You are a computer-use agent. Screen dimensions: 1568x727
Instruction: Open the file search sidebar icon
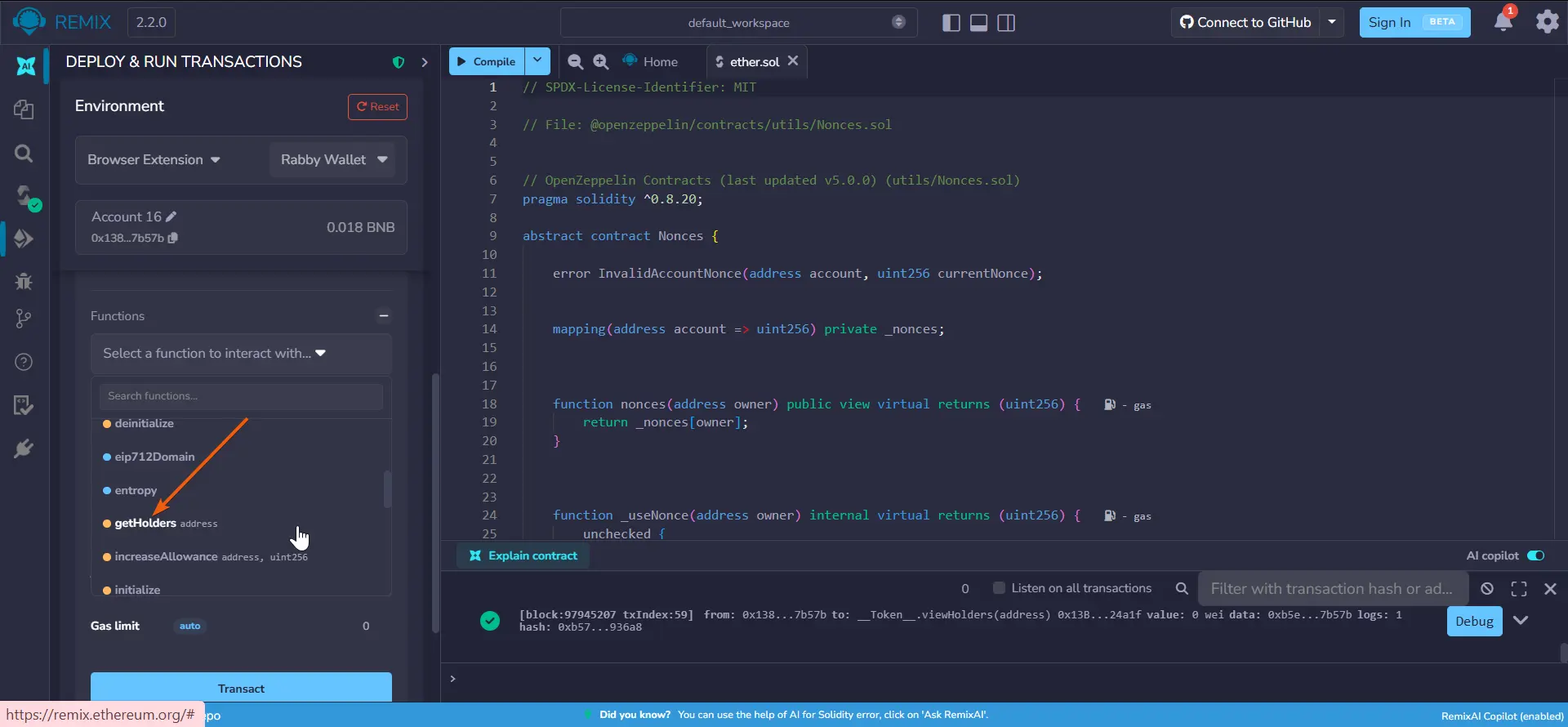click(24, 154)
